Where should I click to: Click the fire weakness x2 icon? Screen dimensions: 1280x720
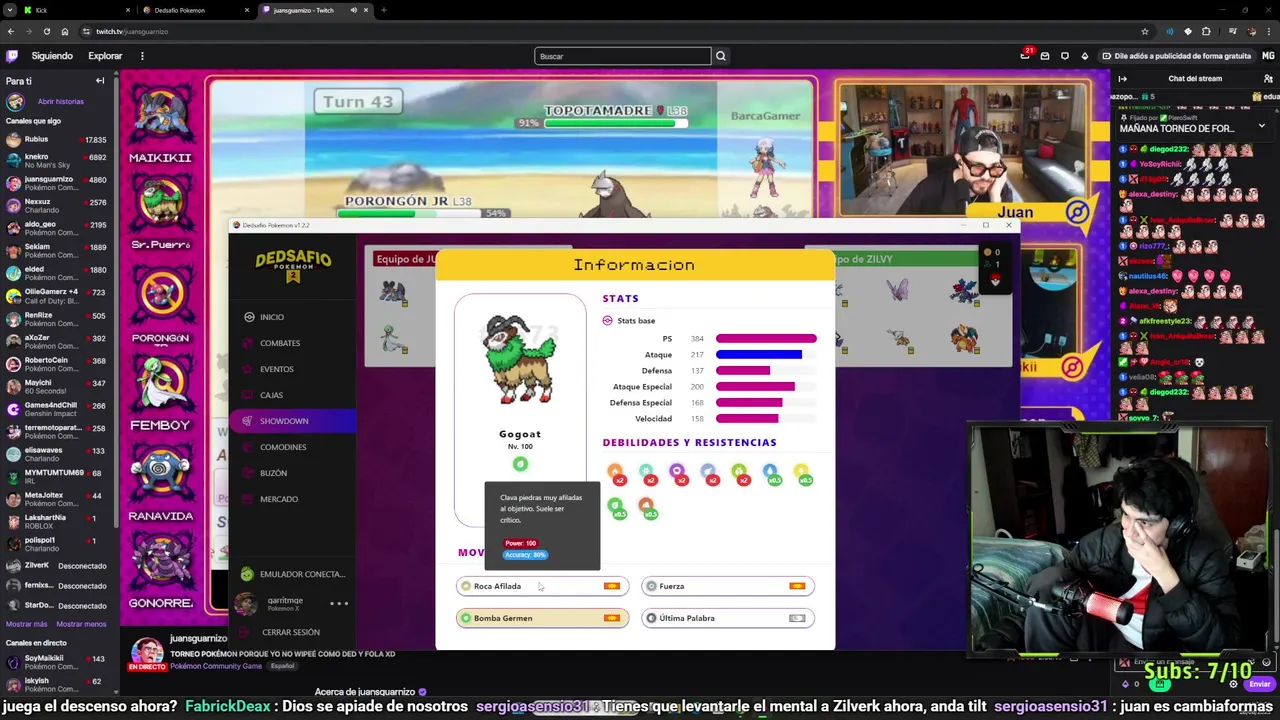[x=615, y=473]
